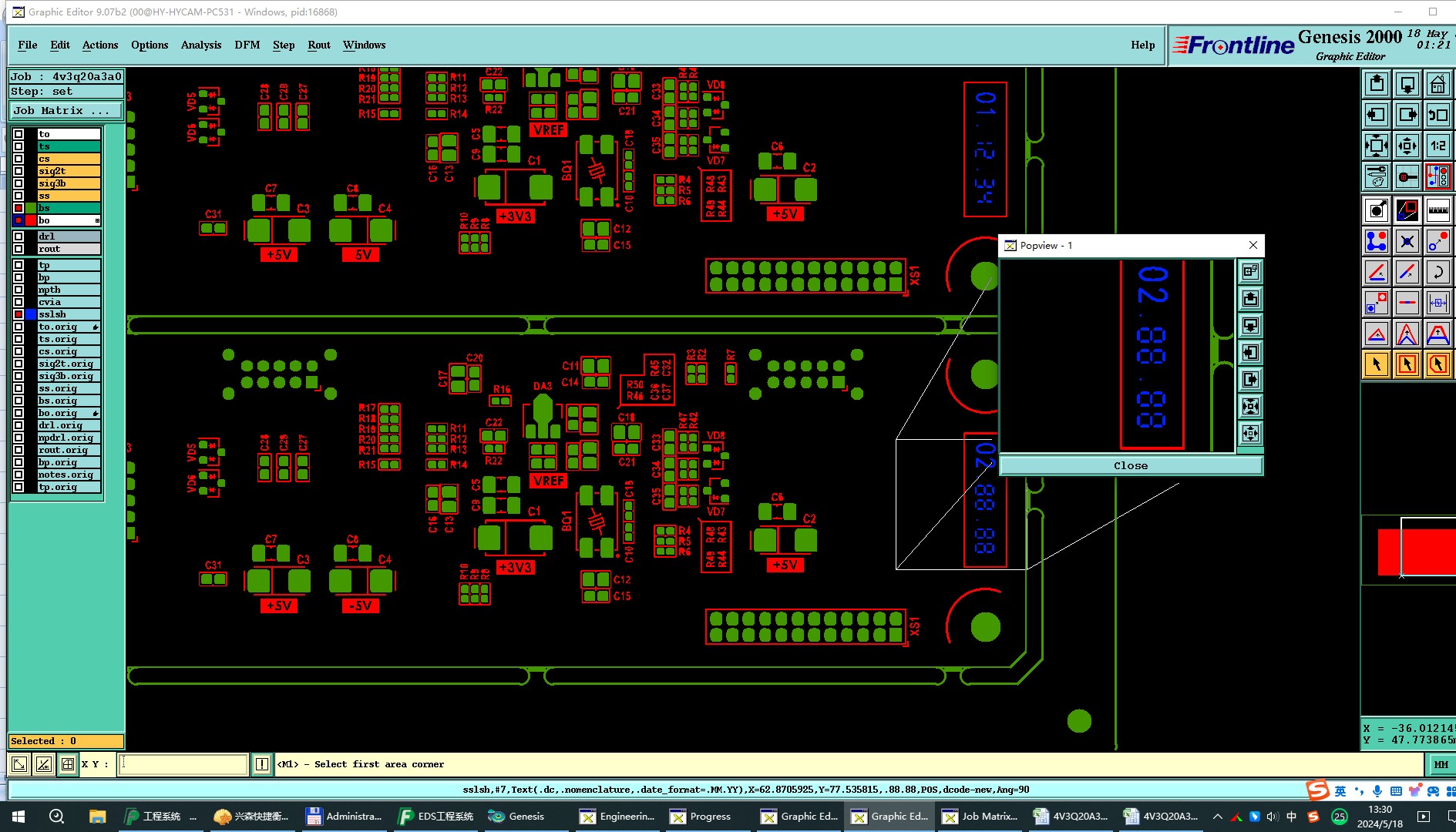Click the undo previous view icon
This screenshot has width=1456, height=832.
coord(1438,115)
